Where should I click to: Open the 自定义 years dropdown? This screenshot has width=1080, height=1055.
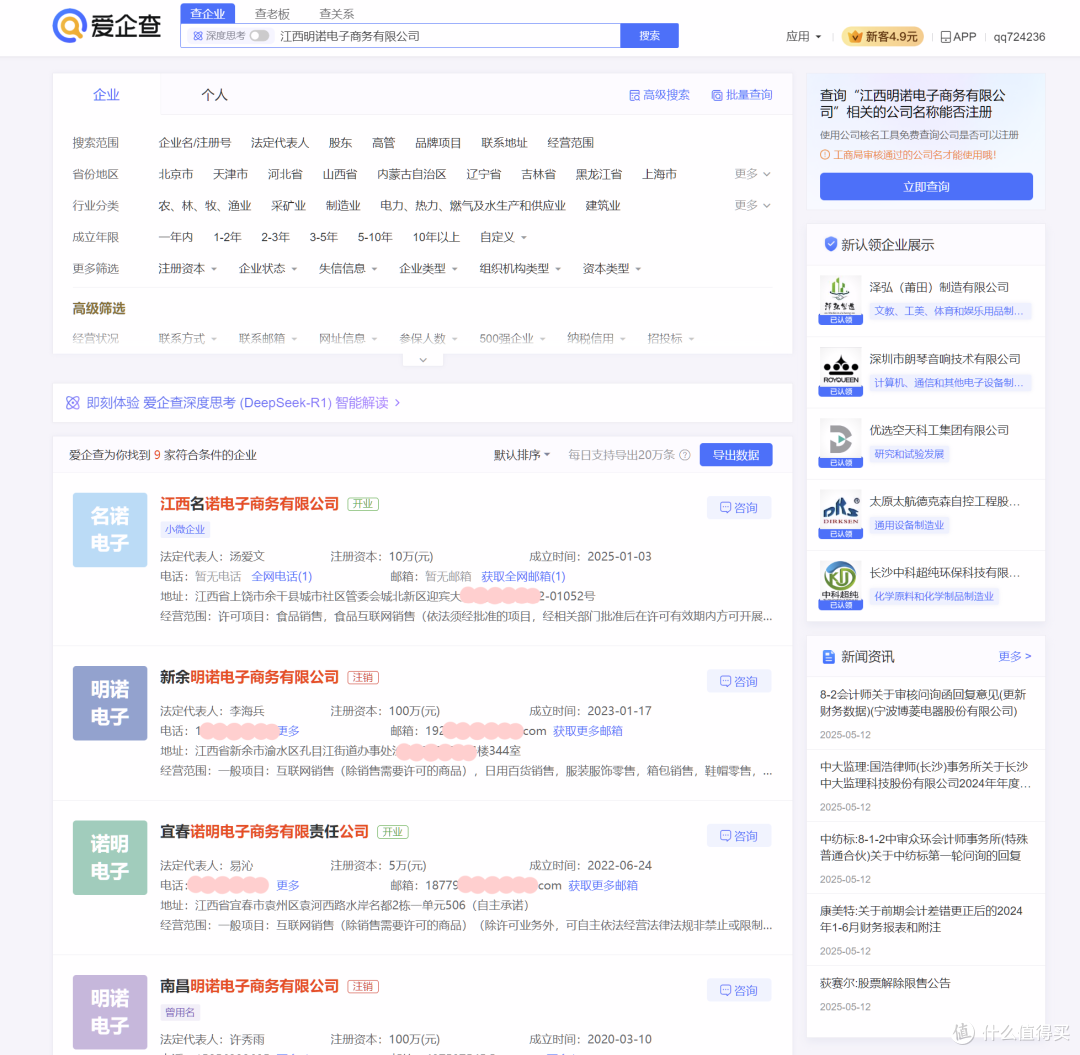[x=503, y=237]
